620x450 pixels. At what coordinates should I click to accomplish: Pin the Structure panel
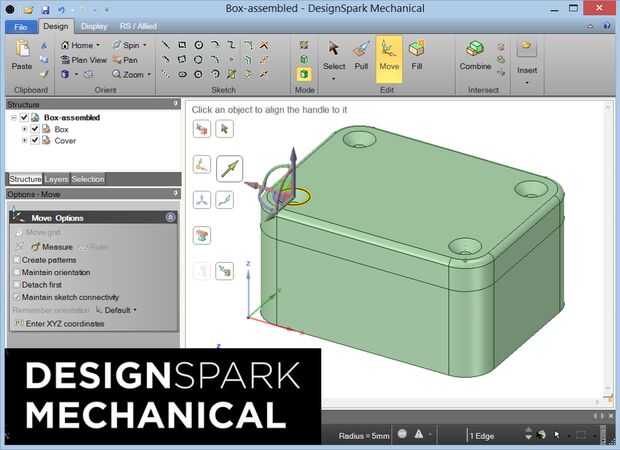click(176, 104)
